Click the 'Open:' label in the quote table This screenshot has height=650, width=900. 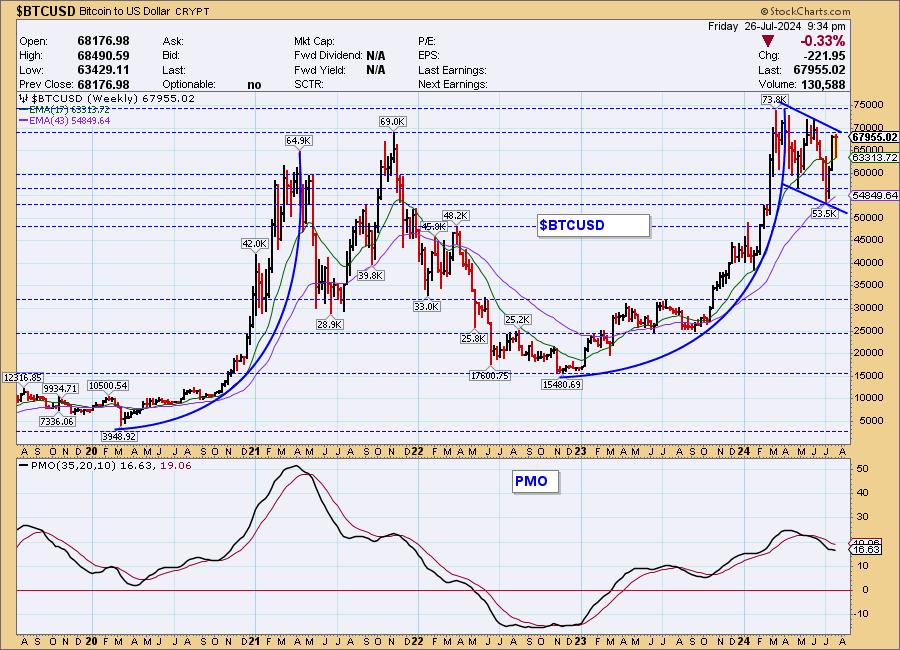point(33,41)
